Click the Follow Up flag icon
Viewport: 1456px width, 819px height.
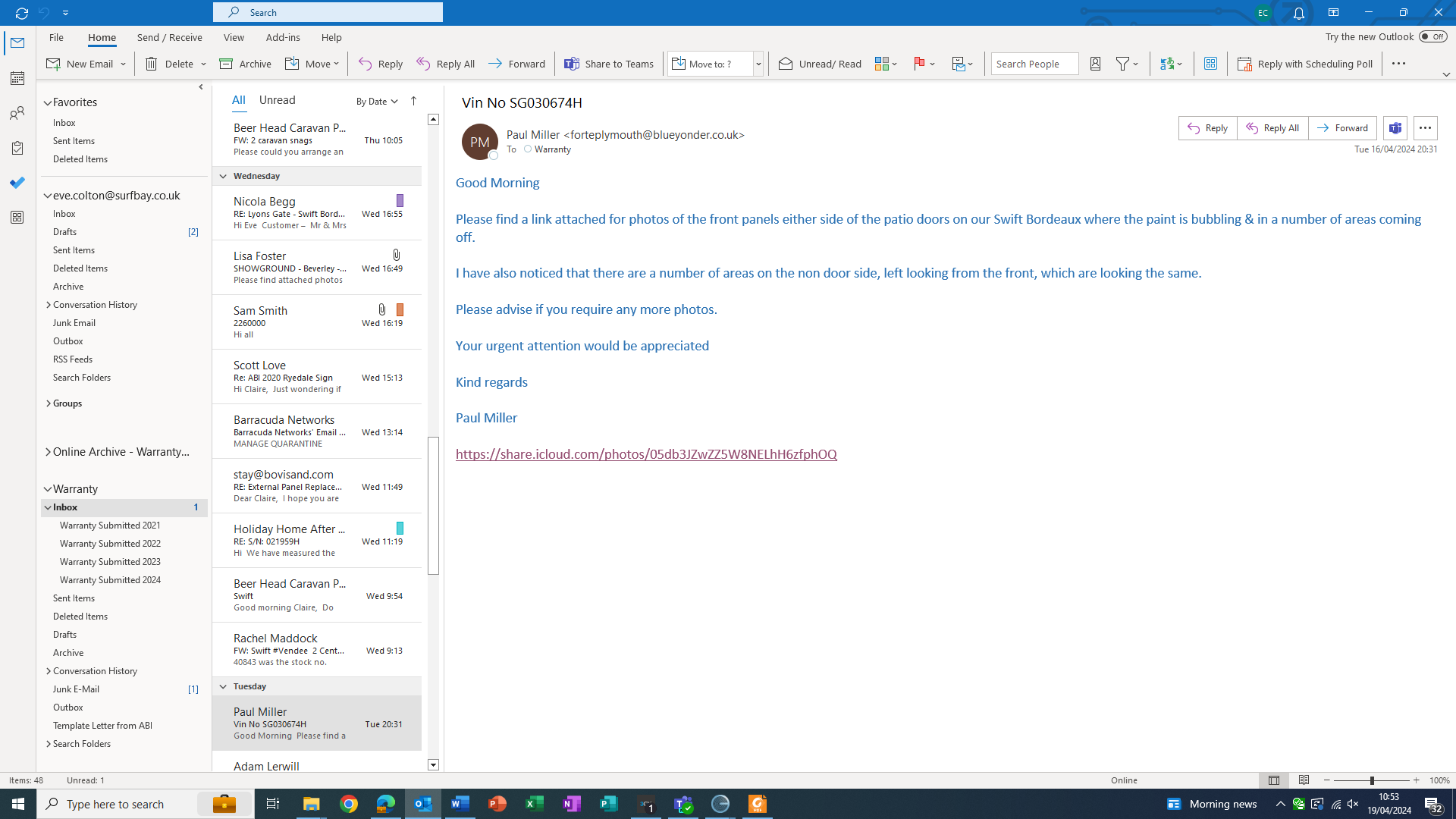coord(919,64)
